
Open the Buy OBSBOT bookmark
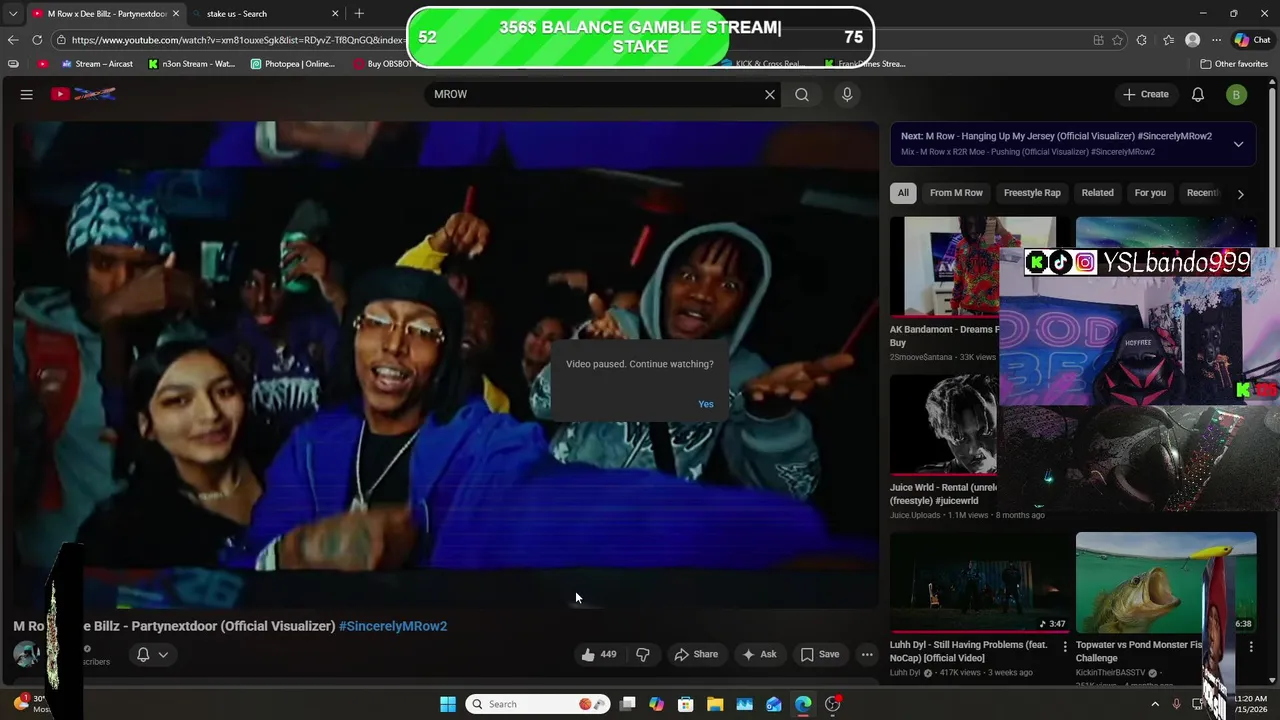(x=383, y=64)
